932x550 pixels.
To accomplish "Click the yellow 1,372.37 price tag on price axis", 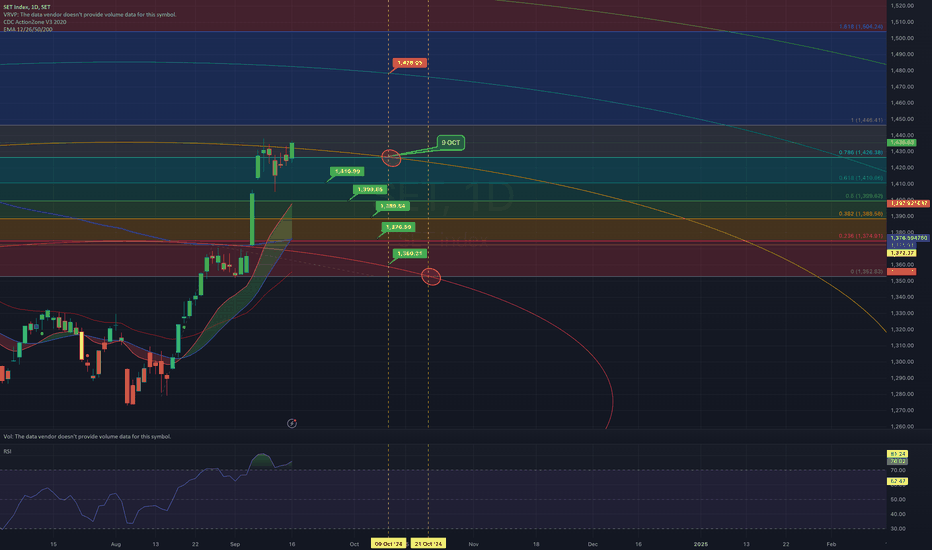I will (902, 253).
